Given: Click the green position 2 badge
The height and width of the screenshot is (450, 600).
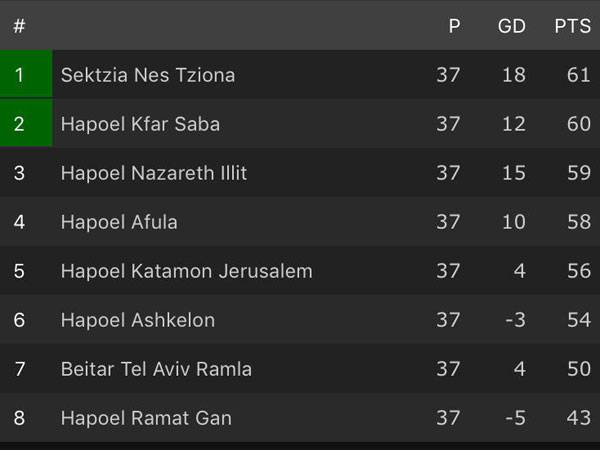Looking at the screenshot, I should 25,124.
